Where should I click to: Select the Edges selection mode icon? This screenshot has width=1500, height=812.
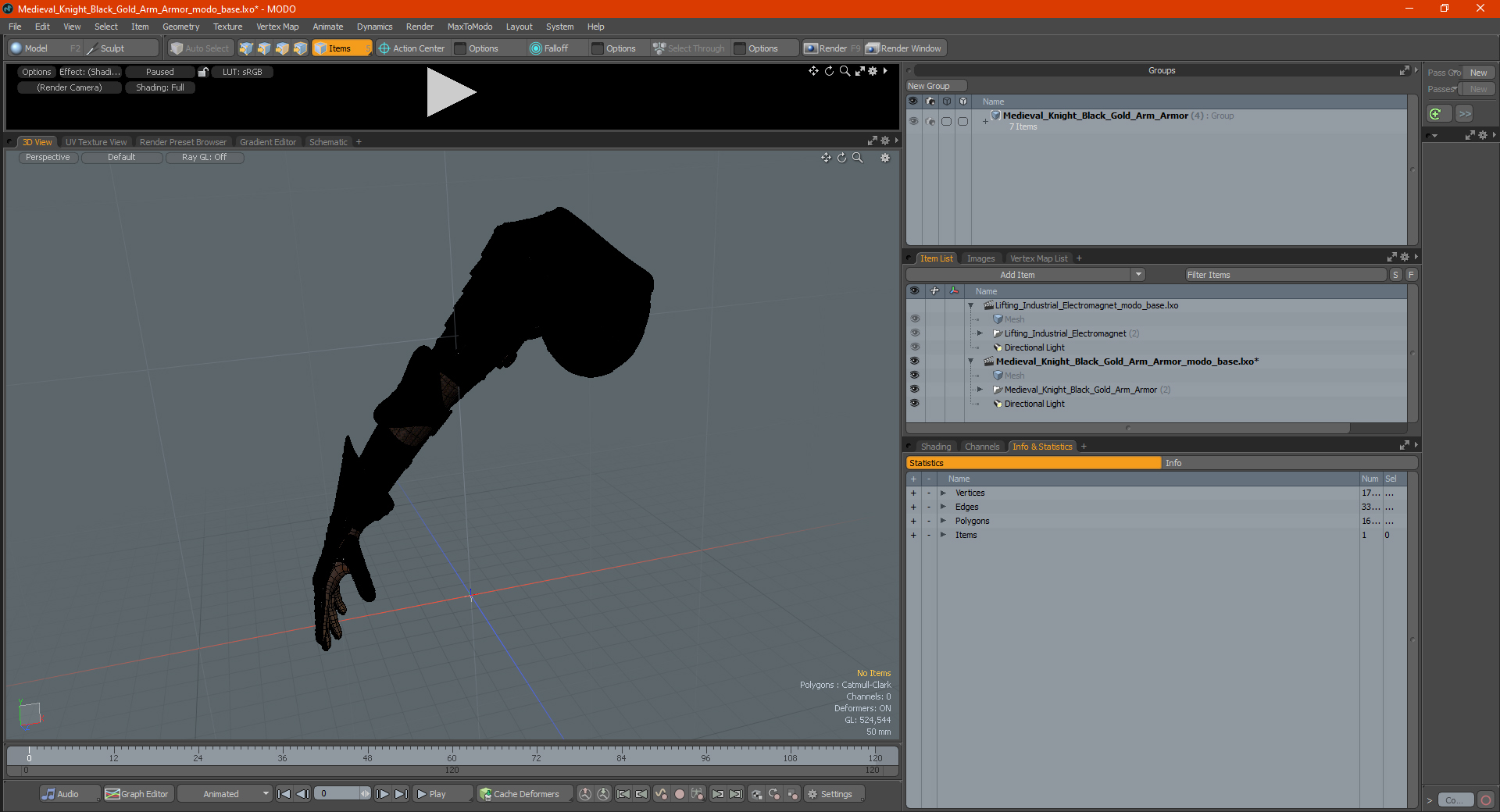[x=264, y=48]
